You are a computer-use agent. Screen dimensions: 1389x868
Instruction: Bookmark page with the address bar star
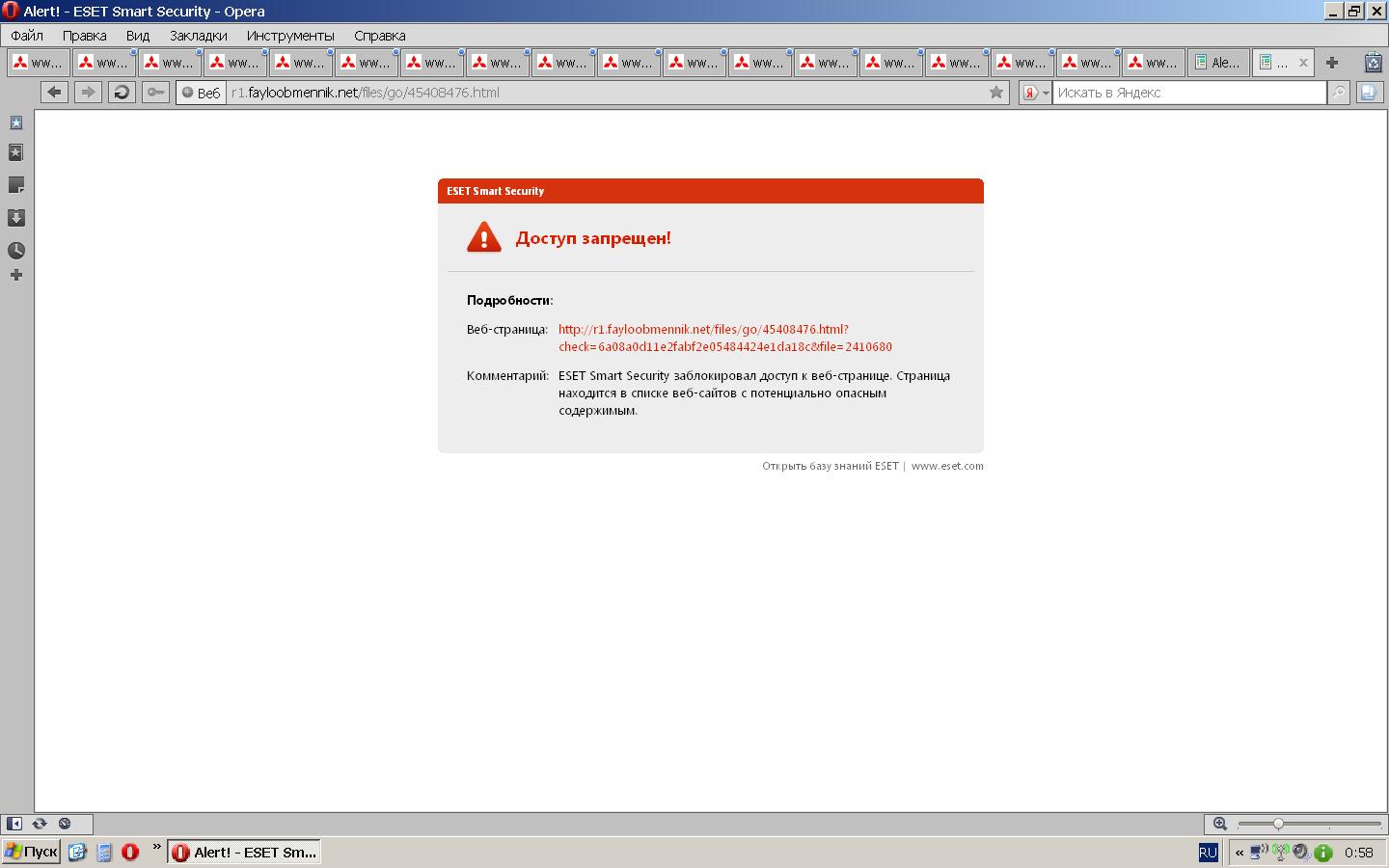[x=996, y=93]
